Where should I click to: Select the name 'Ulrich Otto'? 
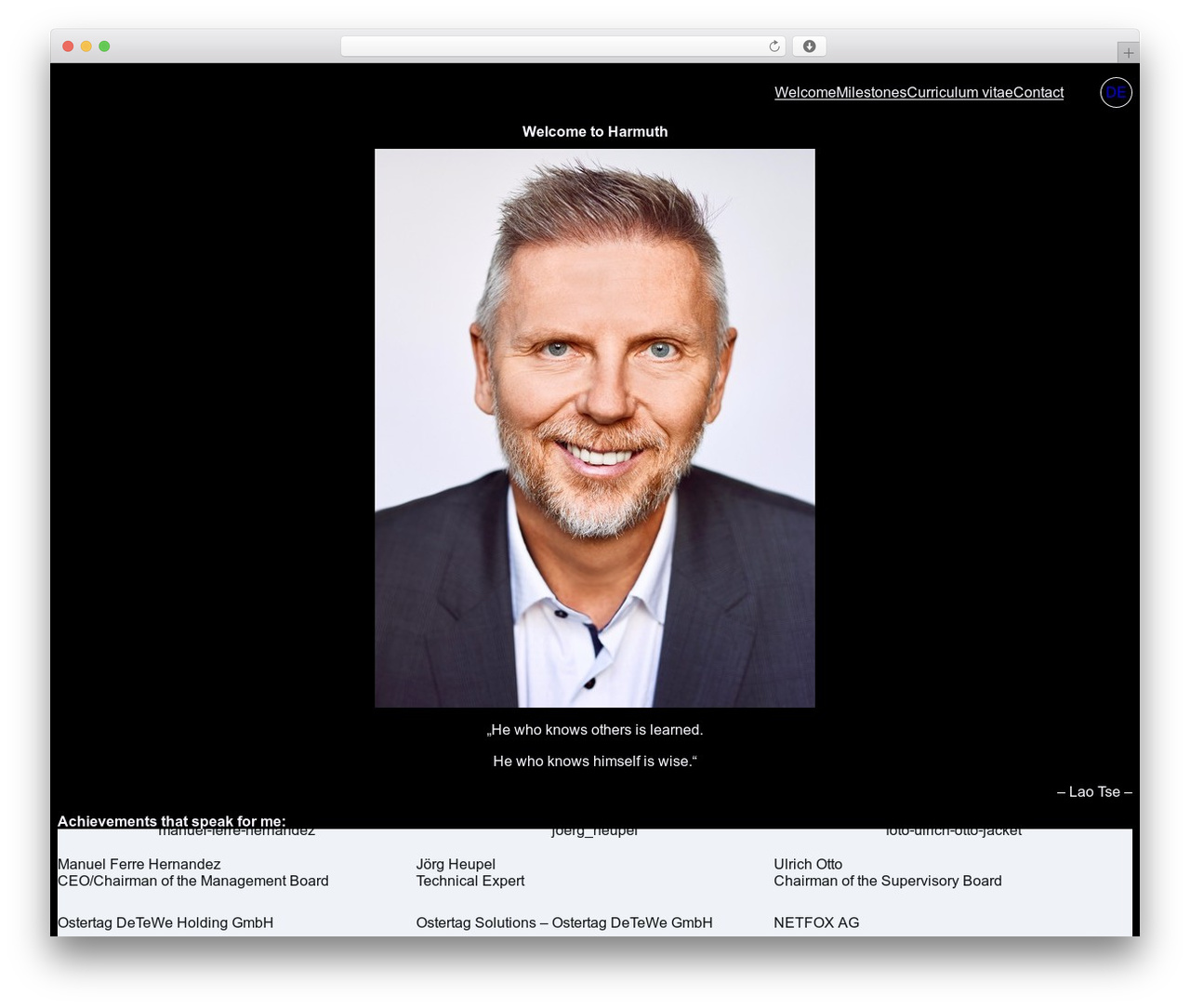click(808, 865)
